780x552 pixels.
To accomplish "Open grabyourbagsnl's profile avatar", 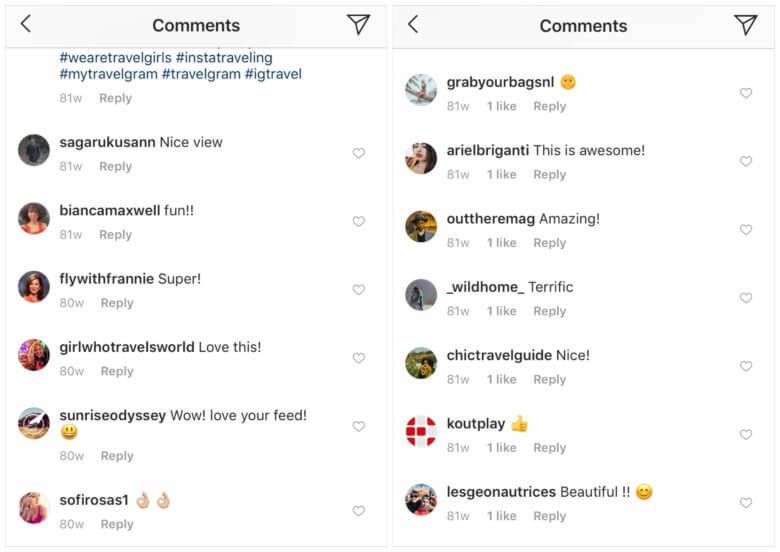I will pyautogui.click(x=421, y=90).
